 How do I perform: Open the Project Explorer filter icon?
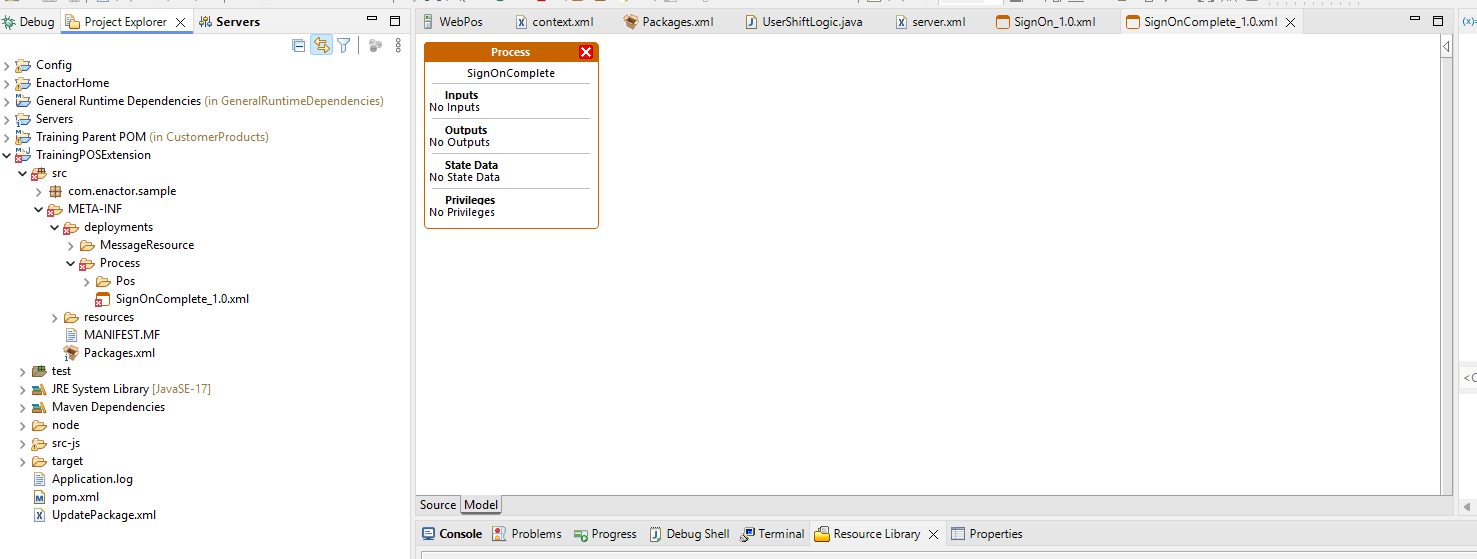344,45
